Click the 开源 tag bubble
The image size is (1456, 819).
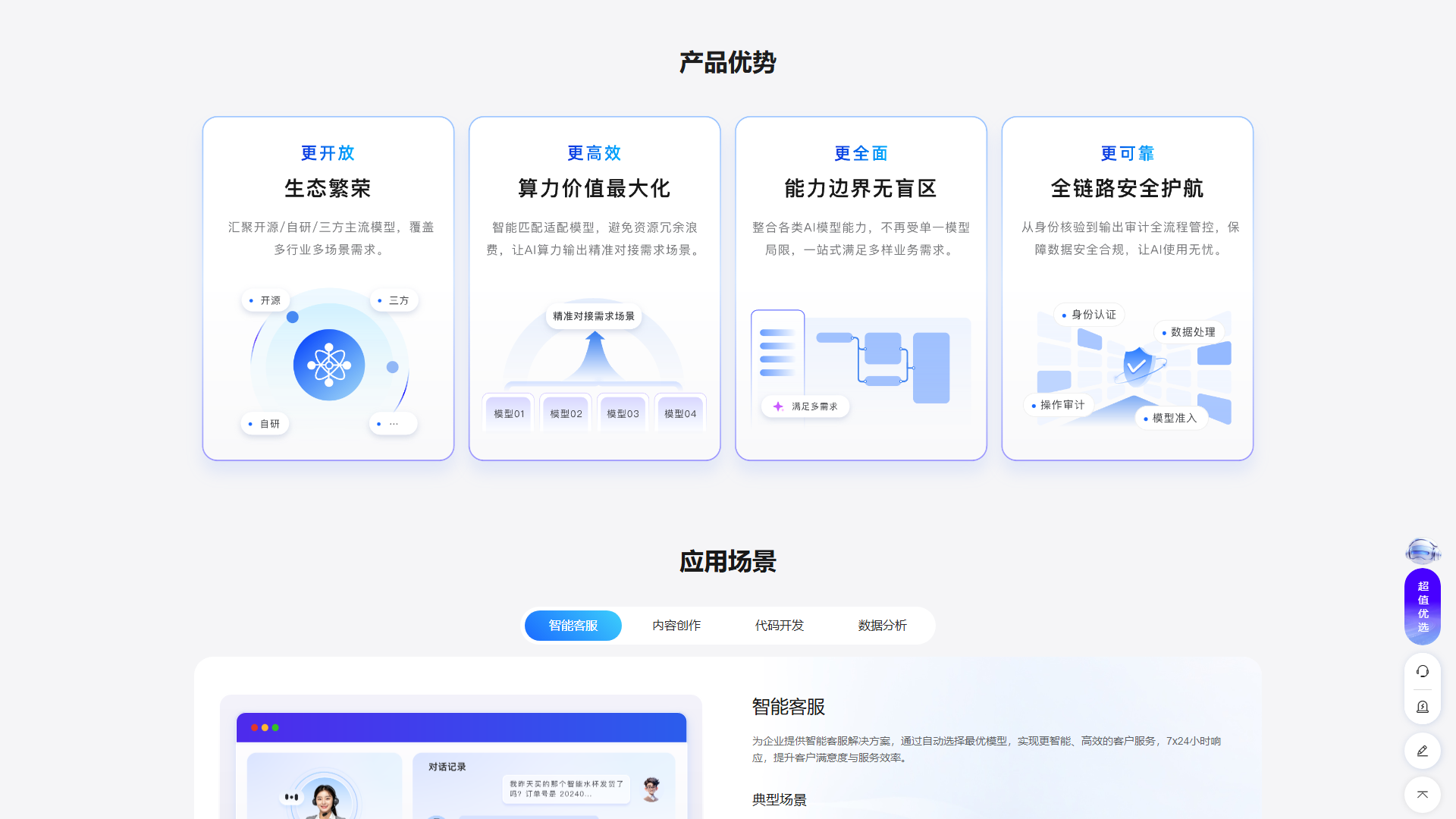click(265, 300)
